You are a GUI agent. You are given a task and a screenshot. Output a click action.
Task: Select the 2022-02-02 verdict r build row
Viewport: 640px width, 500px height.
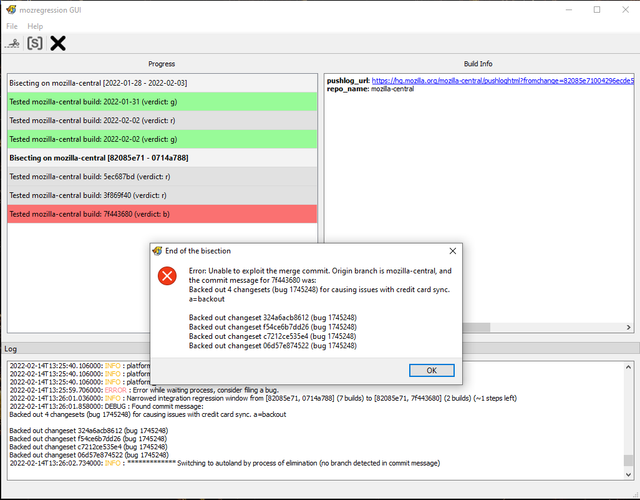pyautogui.click(x=162, y=120)
